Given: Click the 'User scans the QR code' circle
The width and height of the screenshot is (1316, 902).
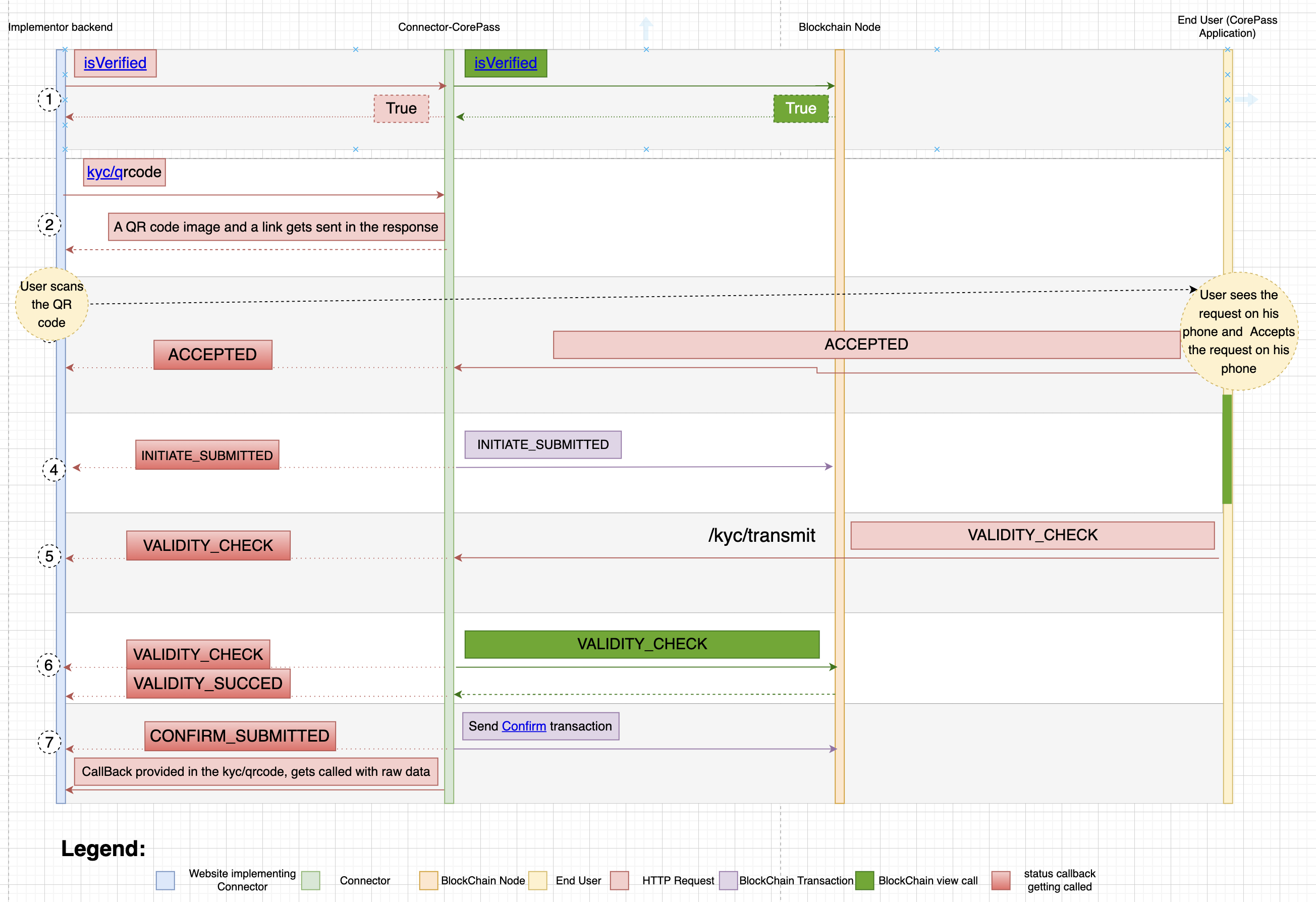Looking at the screenshot, I should (x=51, y=305).
